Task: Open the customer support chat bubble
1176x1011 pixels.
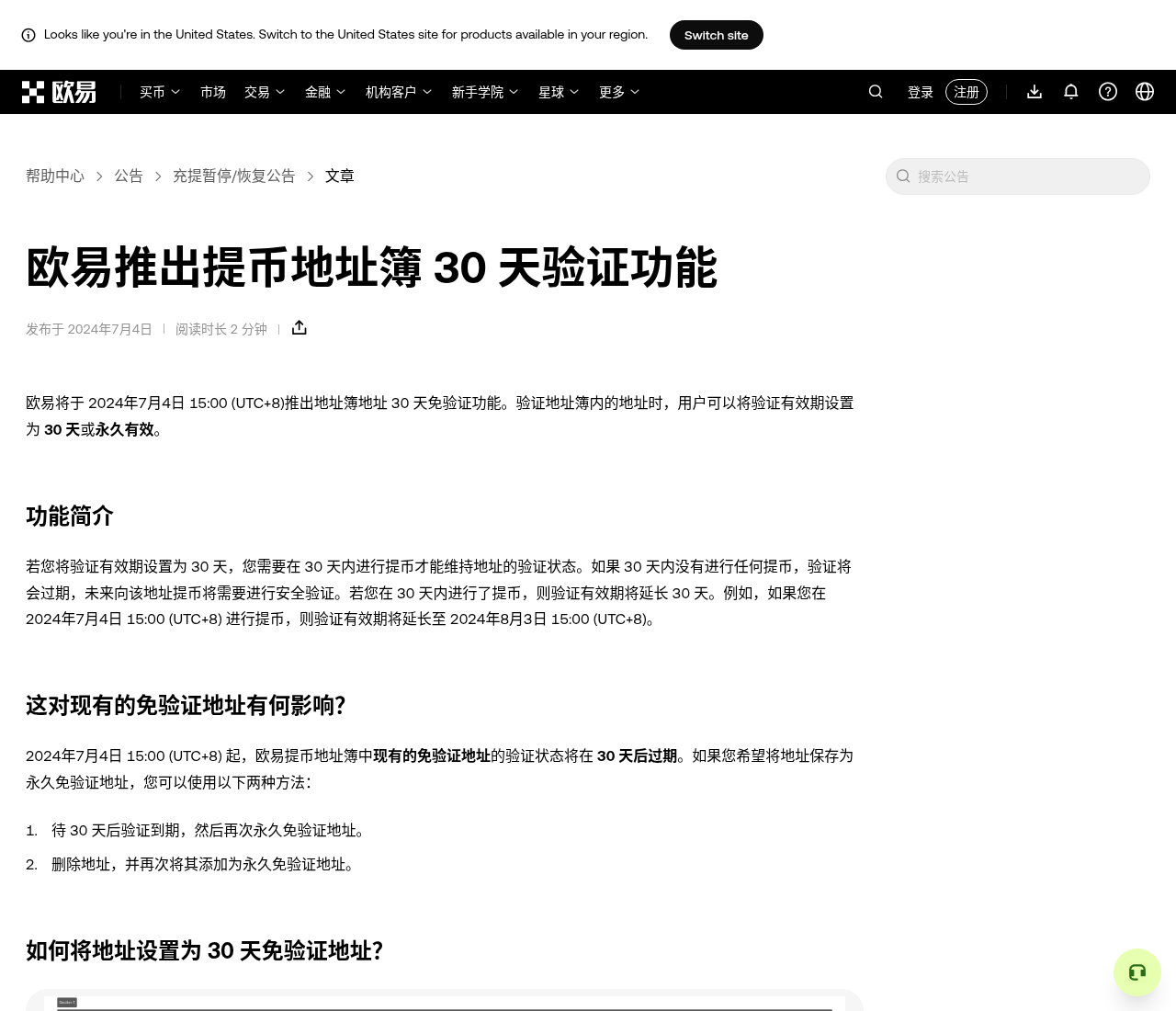Action: click(1137, 972)
